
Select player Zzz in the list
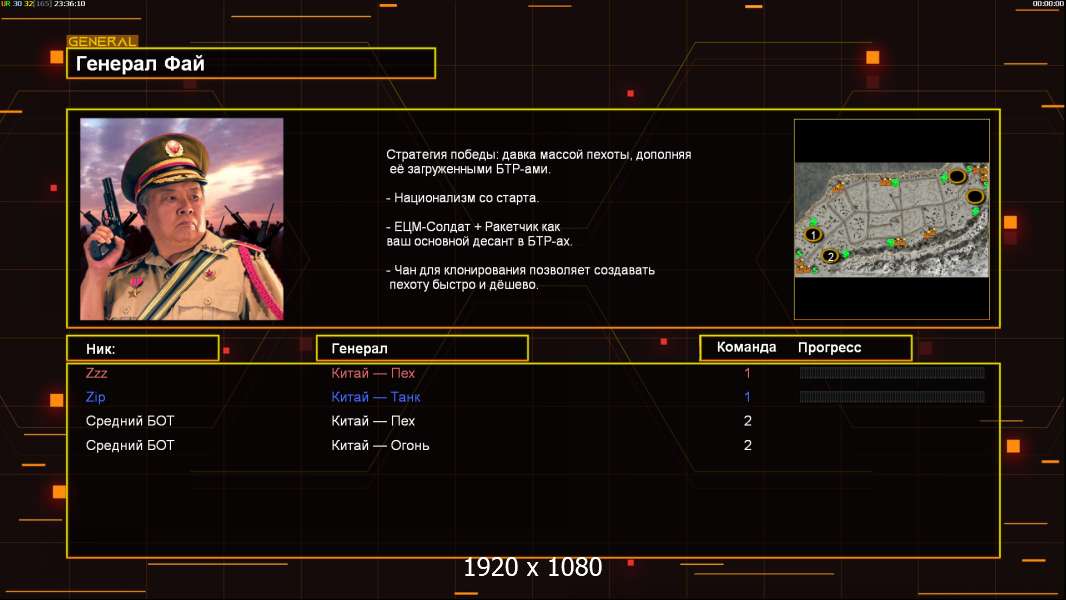click(97, 373)
